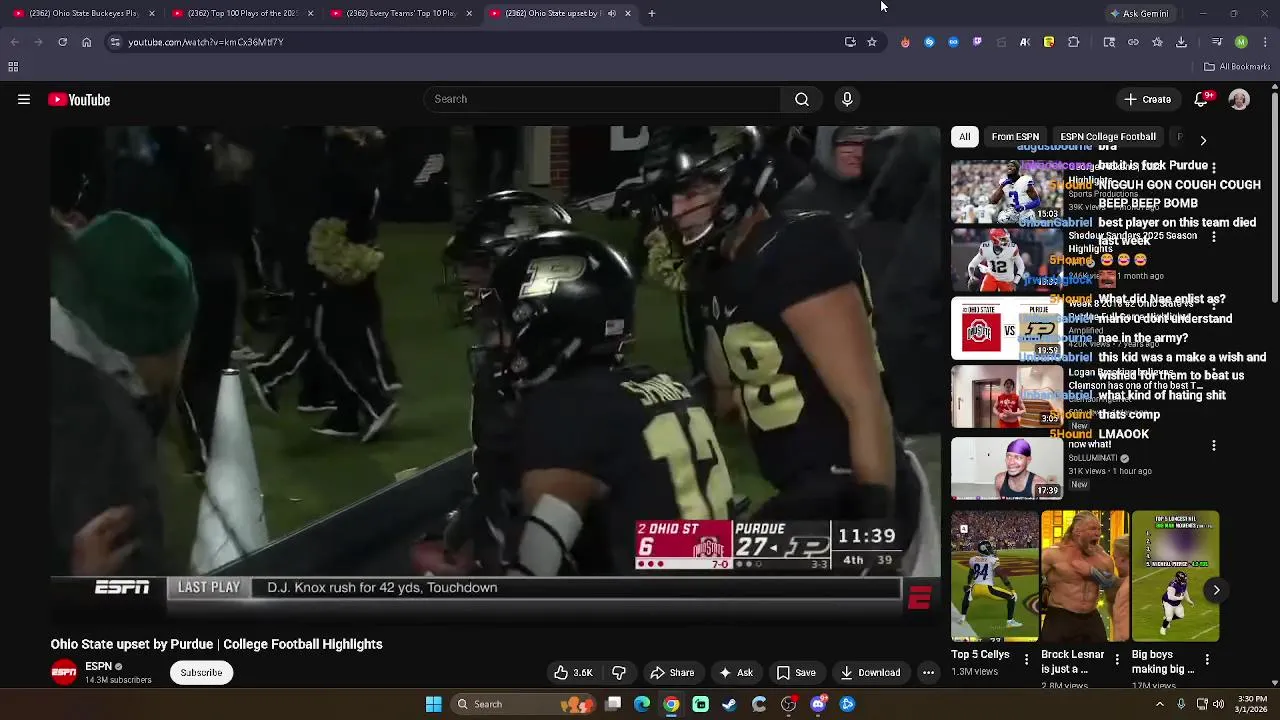Go to the YouTube home logo
1280x720 pixels.
[x=79, y=99]
